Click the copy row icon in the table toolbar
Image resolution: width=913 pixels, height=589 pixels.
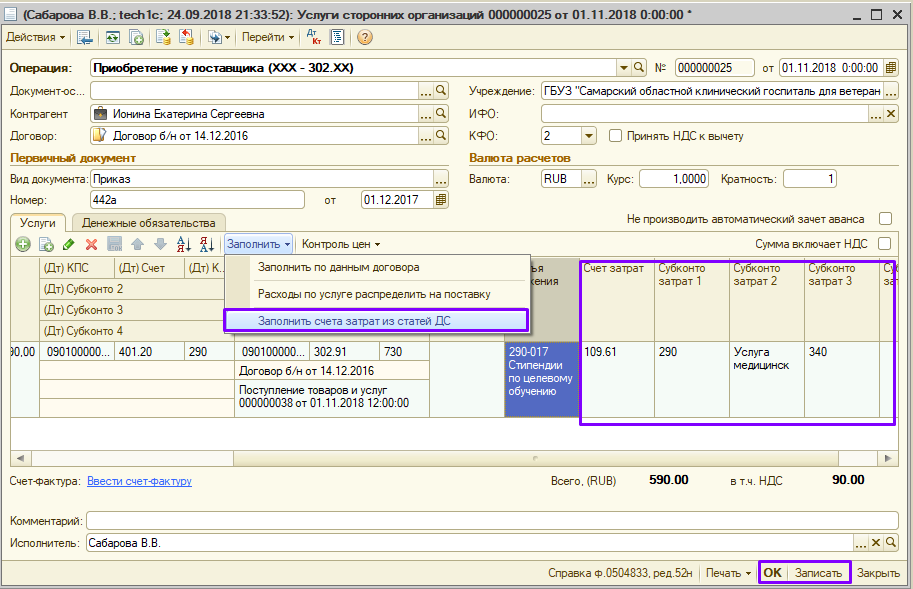click(45, 244)
